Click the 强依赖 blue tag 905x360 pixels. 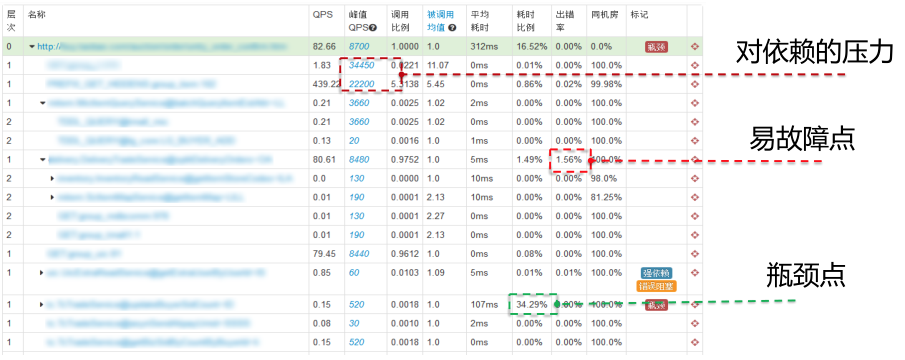[x=656, y=273]
